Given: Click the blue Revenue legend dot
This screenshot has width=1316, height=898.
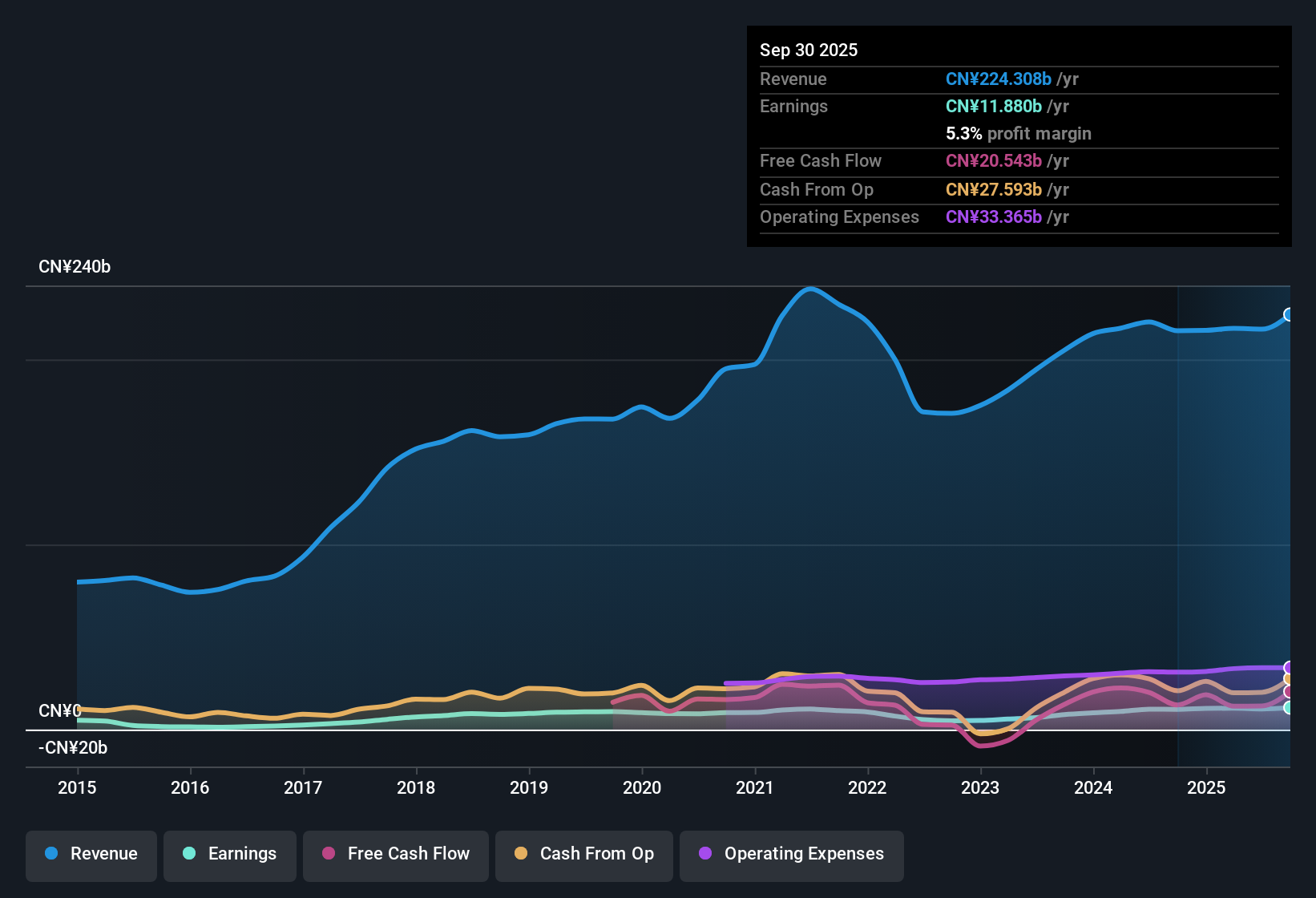Looking at the screenshot, I should tap(50, 854).
